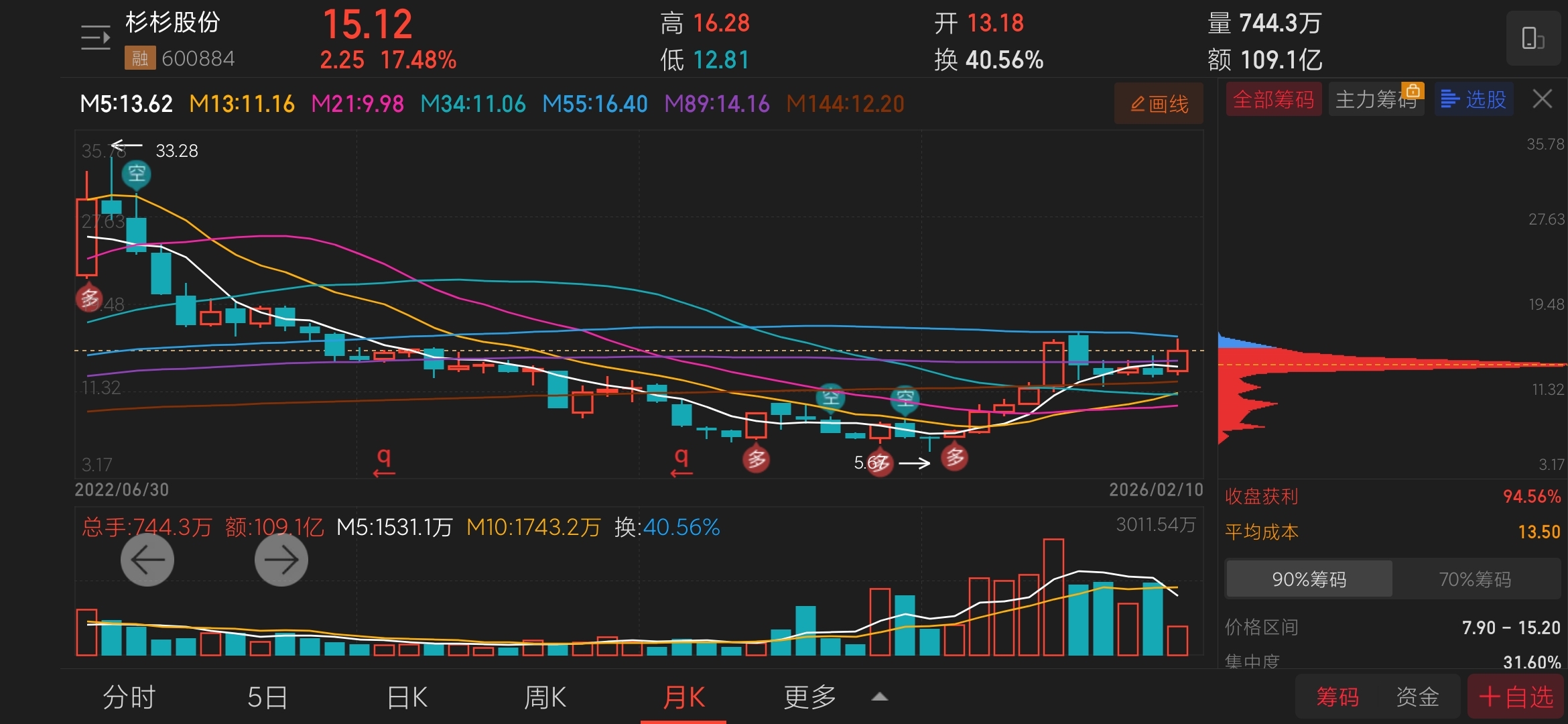Click the triangle arrow beside 更多
1568x724 pixels.
tap(879, 697)
